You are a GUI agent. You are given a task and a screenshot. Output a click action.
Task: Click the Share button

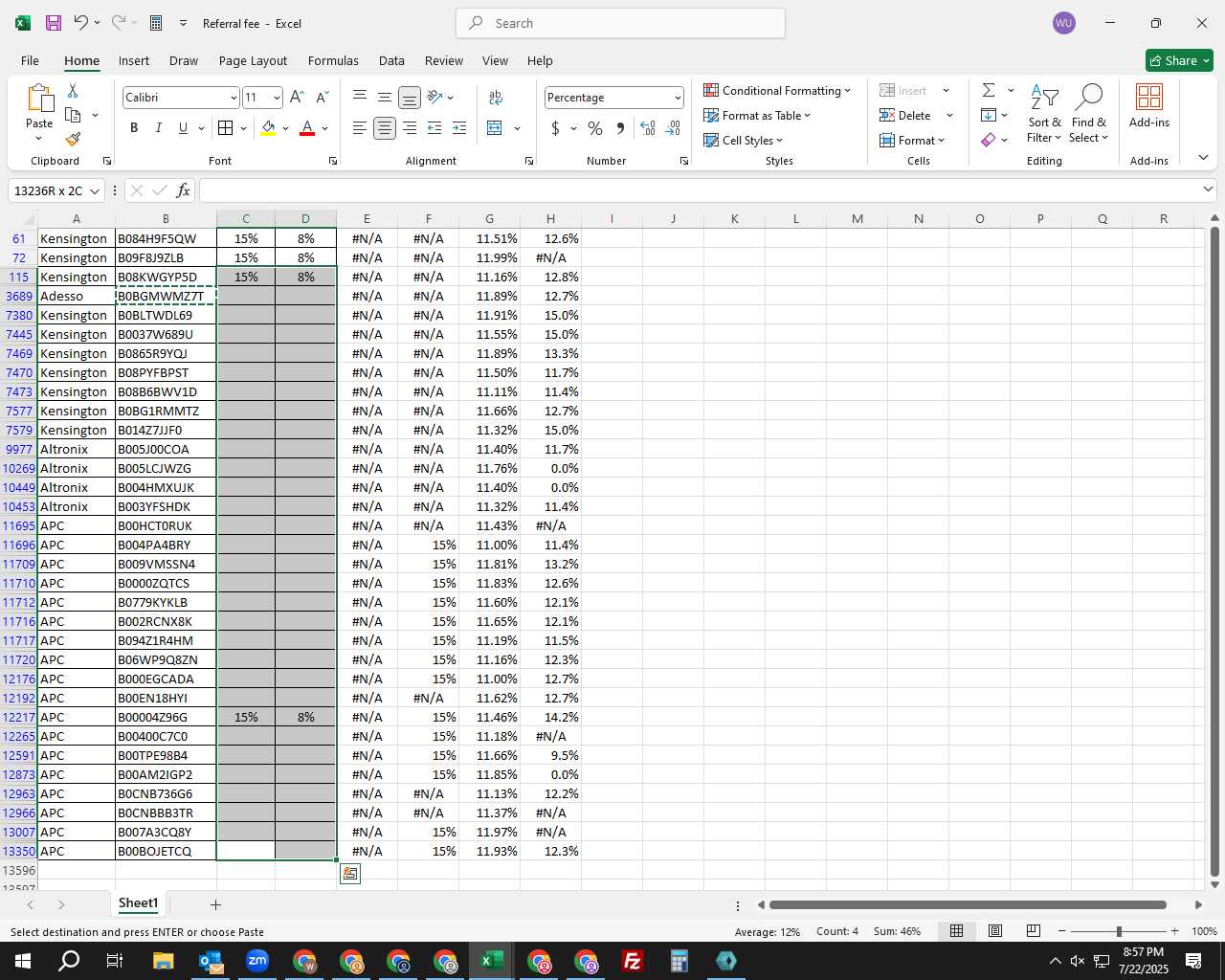1179,60
